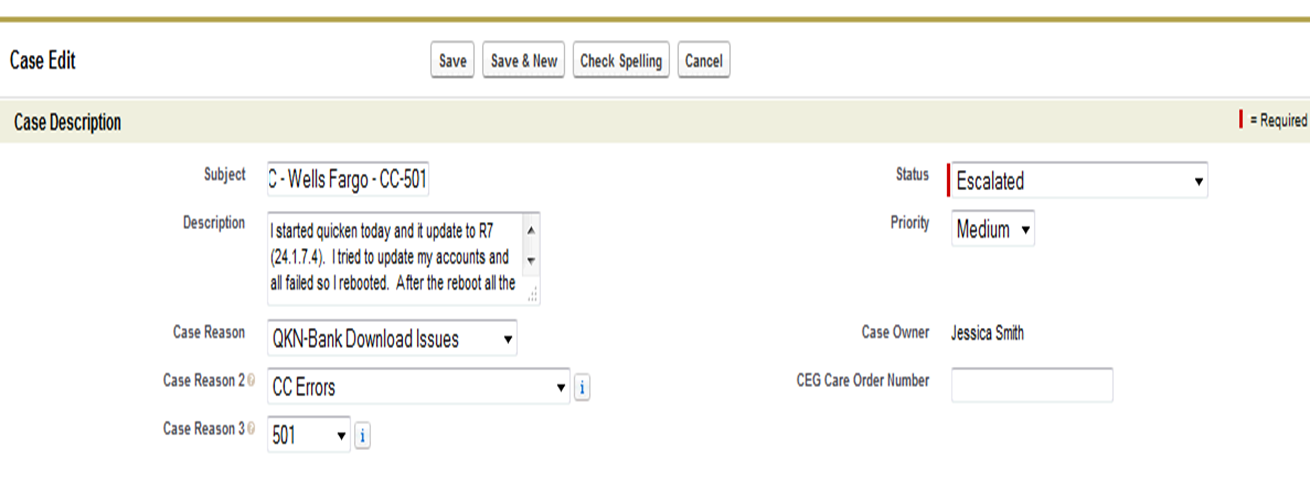Click the Save & New button
This screenshot has width=1310, height=479.
point(524,61)
